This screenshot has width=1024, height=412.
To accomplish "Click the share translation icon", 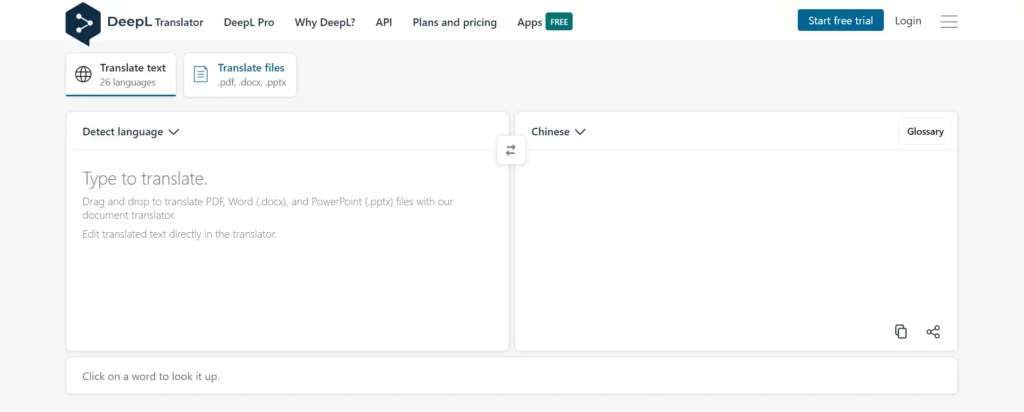I will [933, 332].
